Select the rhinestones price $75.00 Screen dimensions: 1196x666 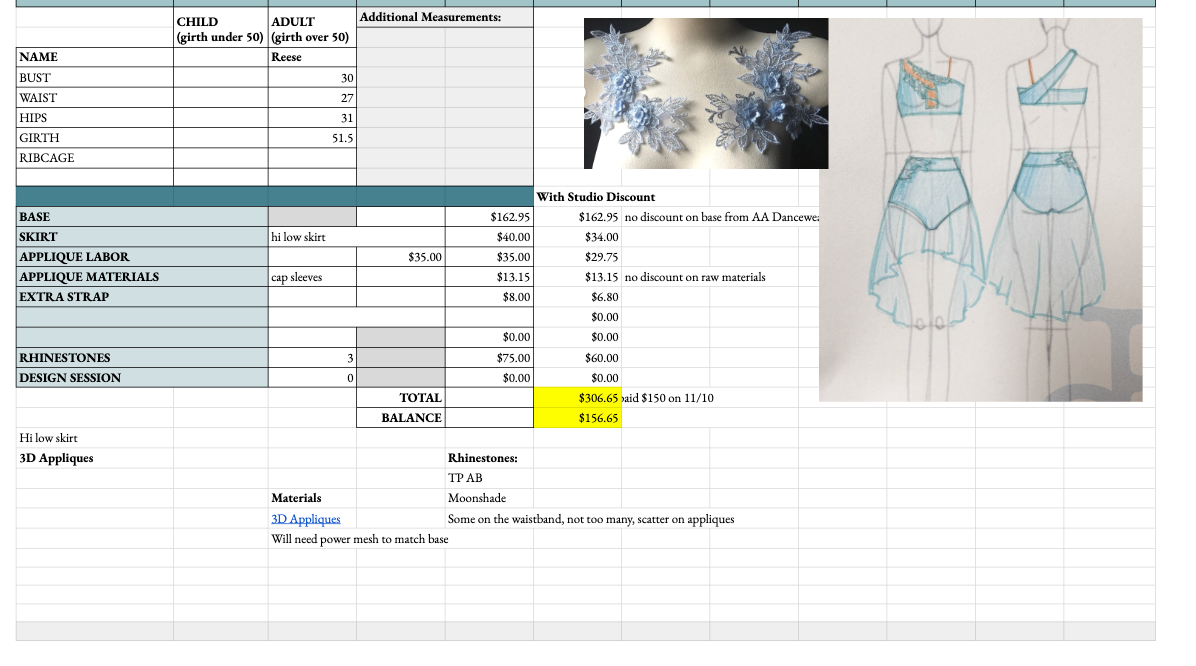pos(489,358)
